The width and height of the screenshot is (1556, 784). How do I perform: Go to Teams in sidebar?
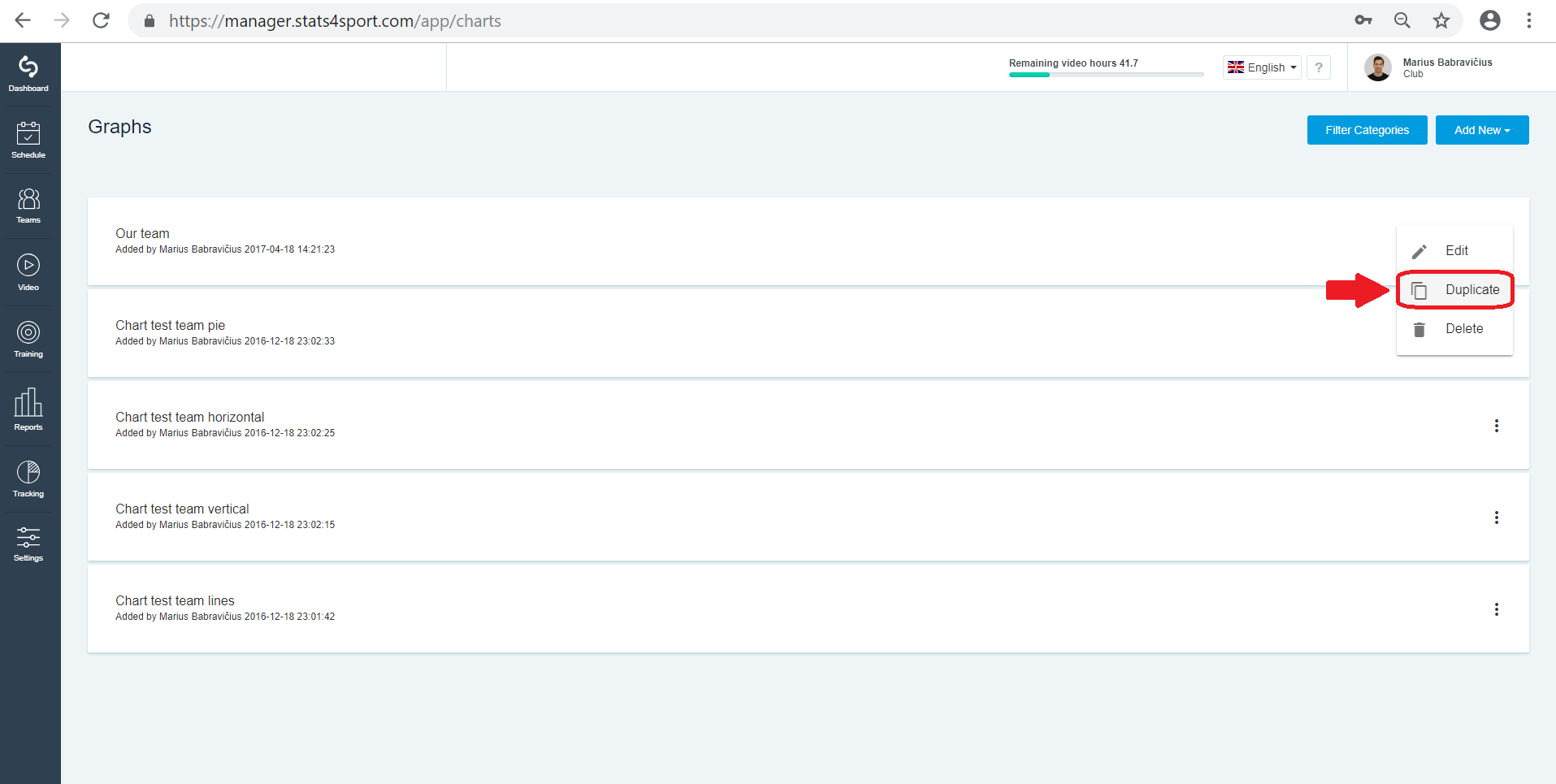(28, 206)
